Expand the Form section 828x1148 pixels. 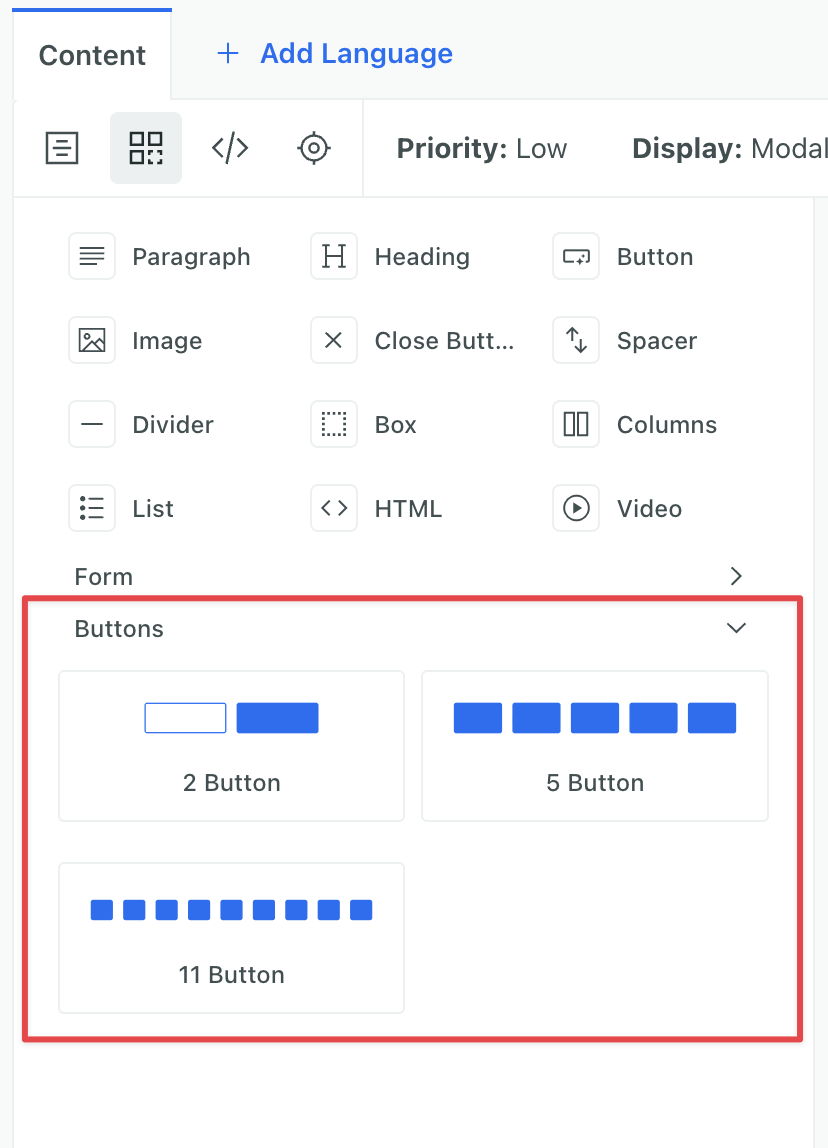736,576
